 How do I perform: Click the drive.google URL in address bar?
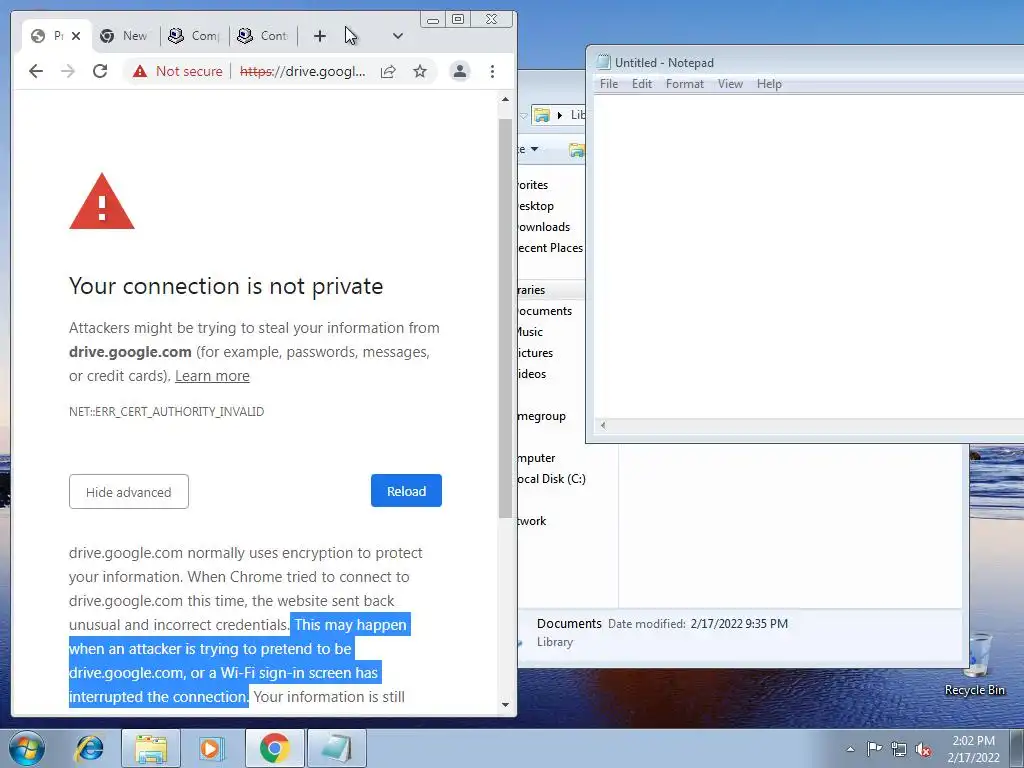pos(302,71)
